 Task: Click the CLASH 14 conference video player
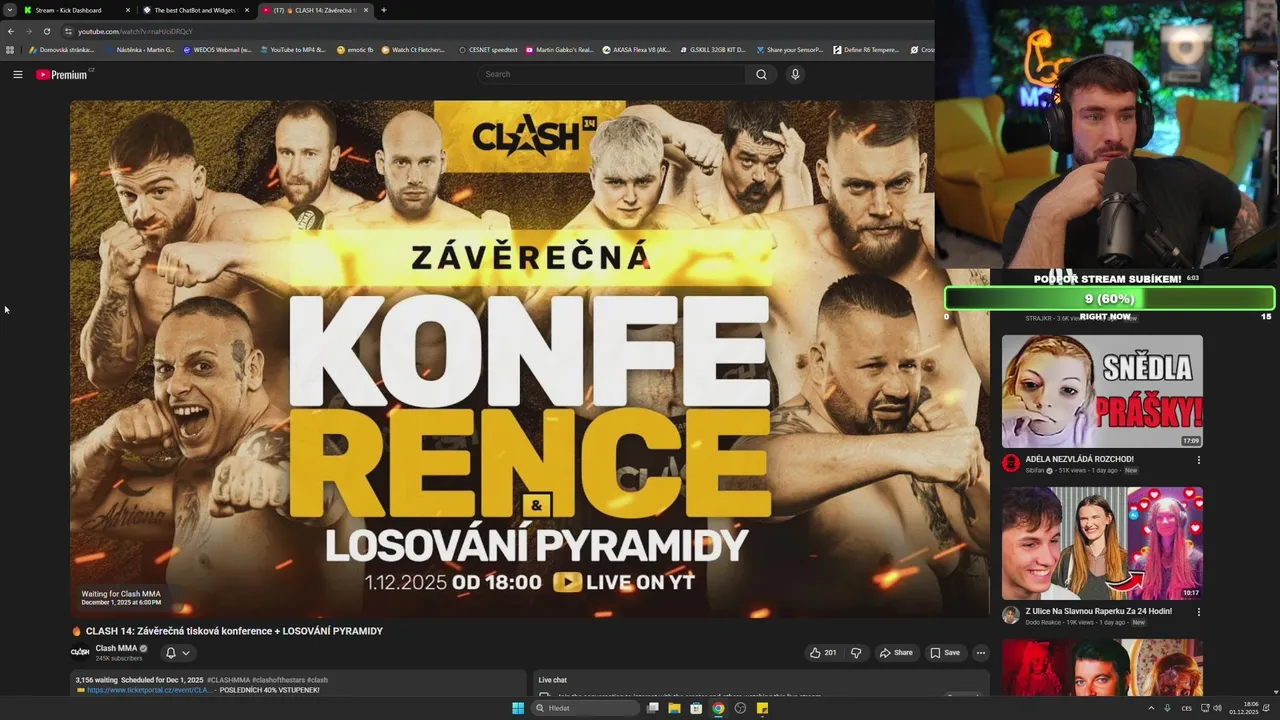coord(529,358)
